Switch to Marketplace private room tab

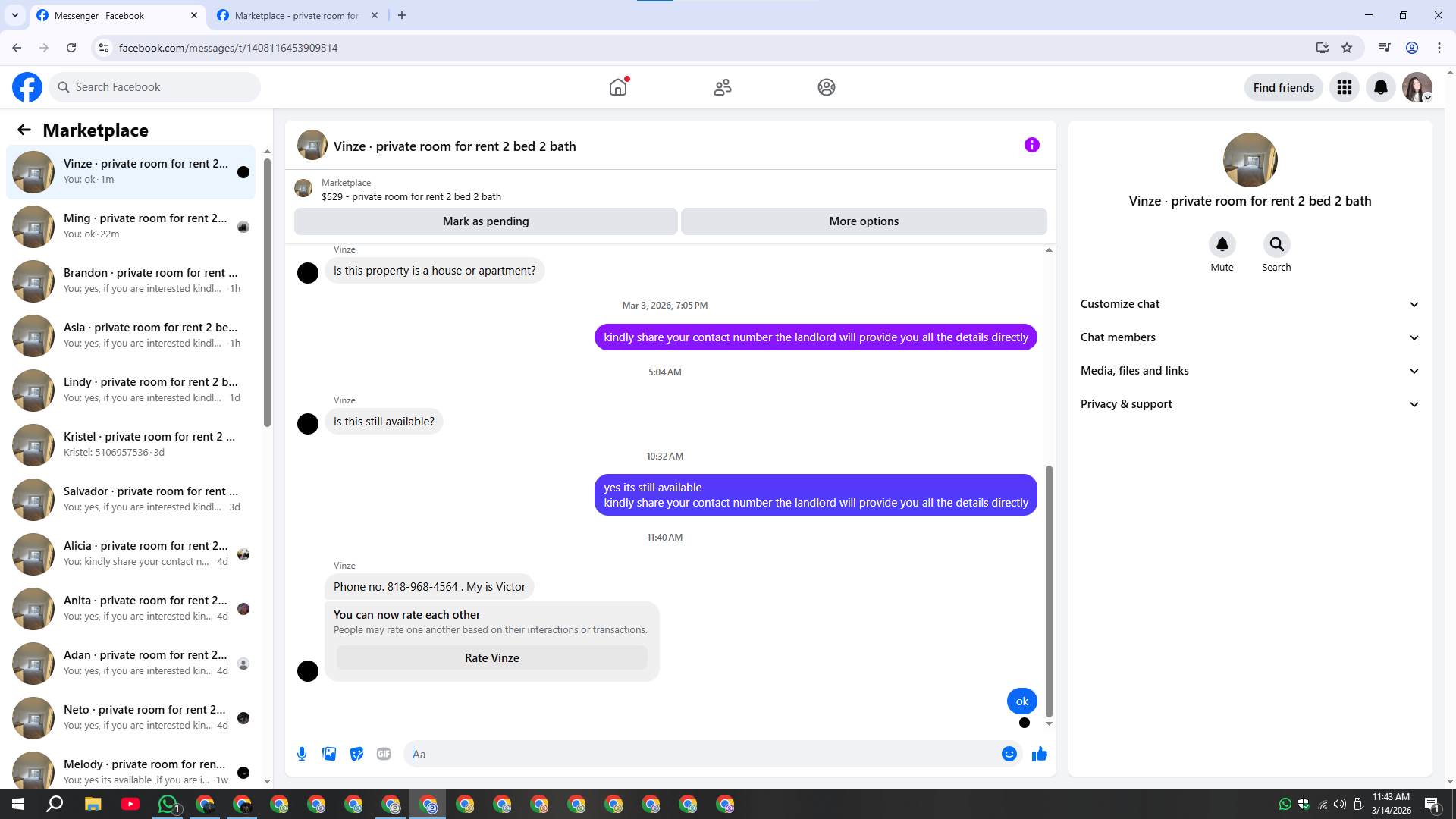298,15
